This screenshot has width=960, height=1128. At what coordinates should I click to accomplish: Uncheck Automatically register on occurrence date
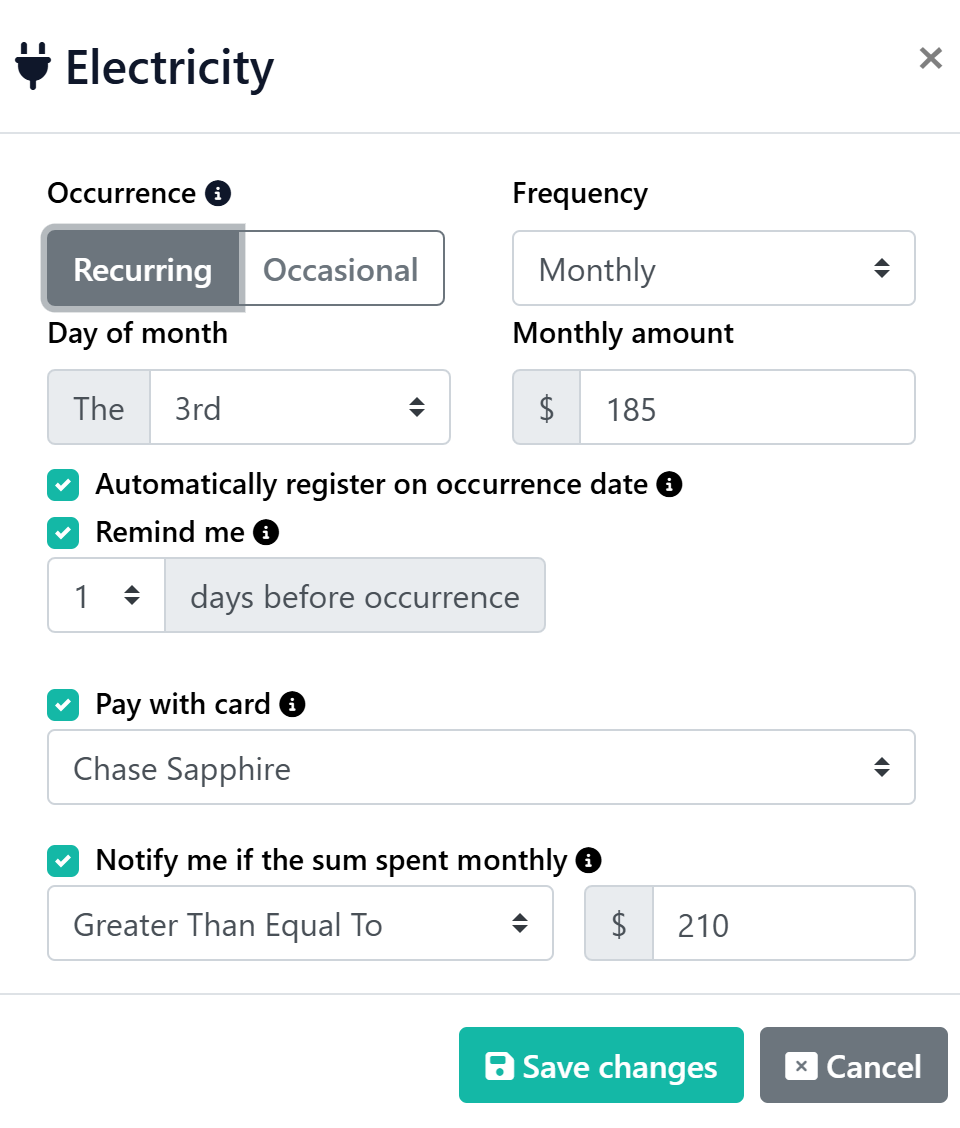click(x=63, y=484)
